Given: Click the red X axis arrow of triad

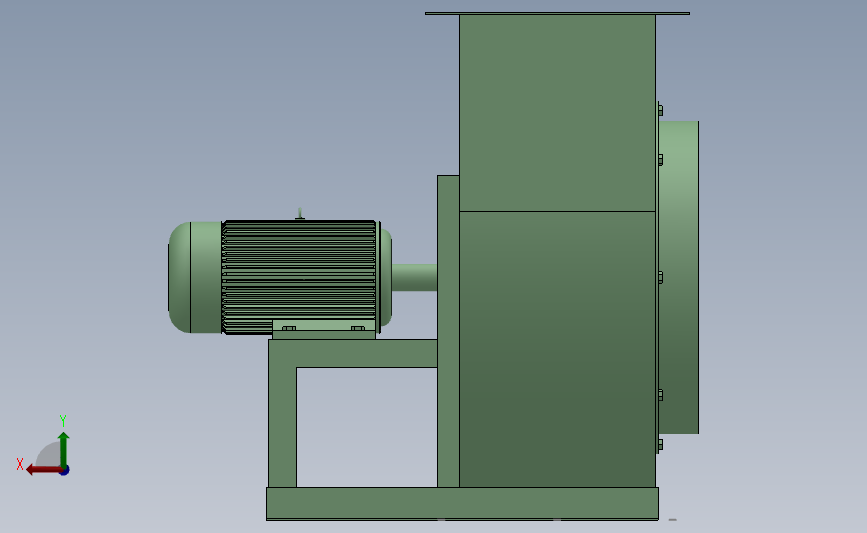Looking at the screenshot, I should coord(44,470).
